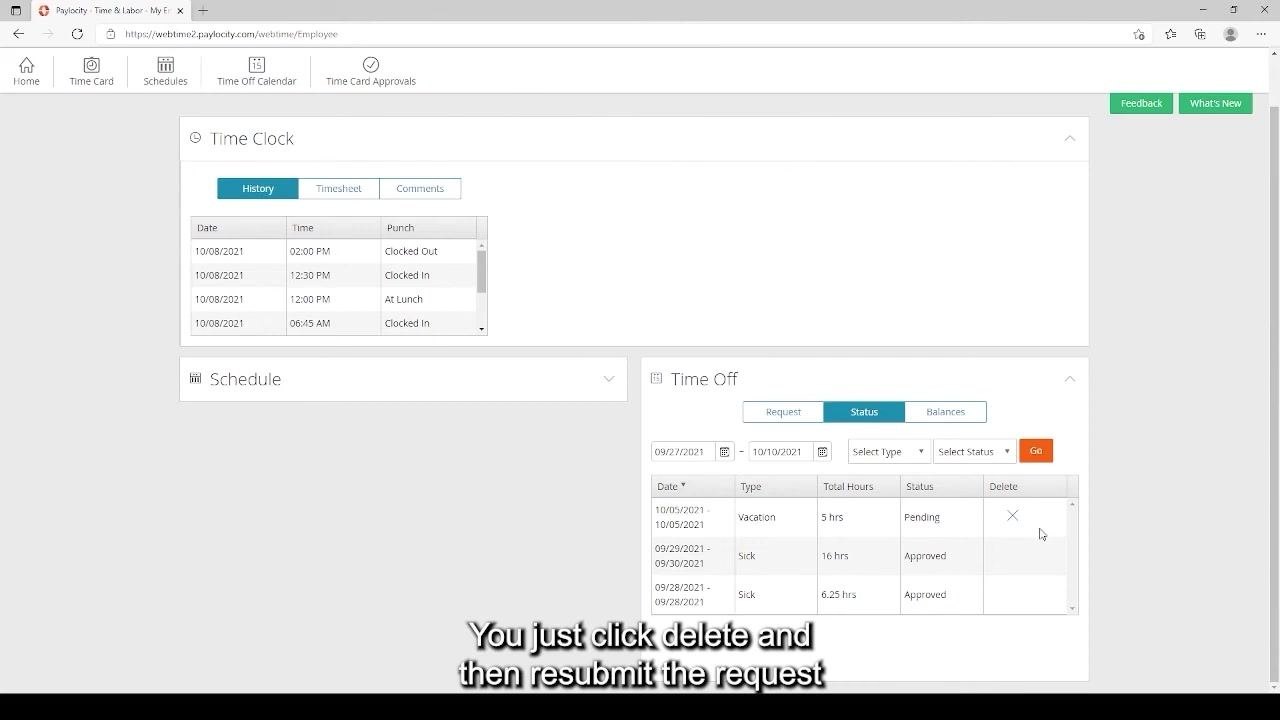
Task: Open browser collections icon
Action: (x=1200, y=34)
